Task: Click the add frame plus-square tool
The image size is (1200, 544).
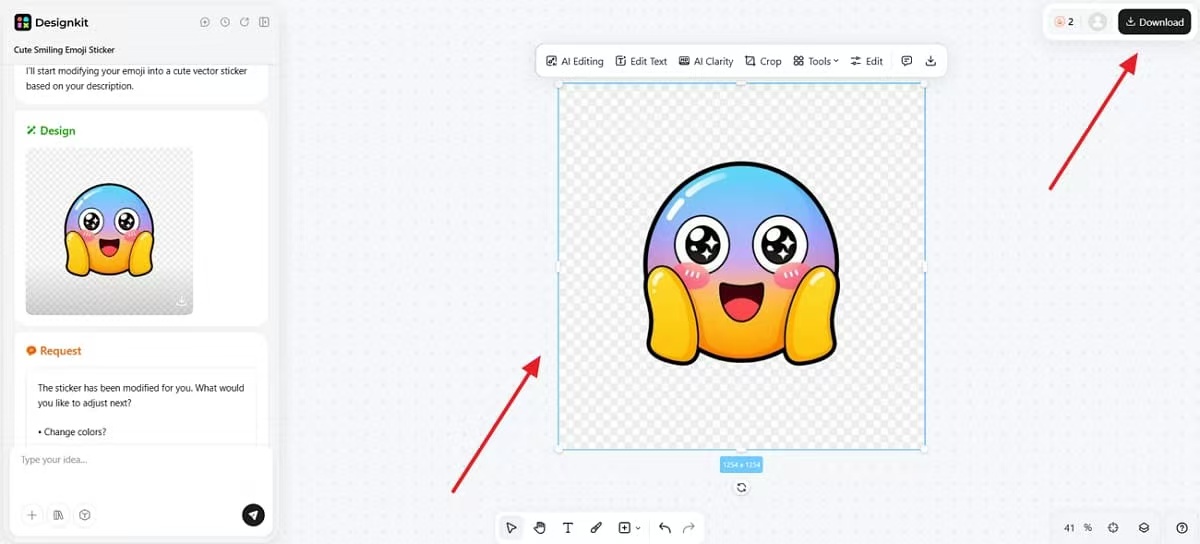Action: tap(625, 528)
